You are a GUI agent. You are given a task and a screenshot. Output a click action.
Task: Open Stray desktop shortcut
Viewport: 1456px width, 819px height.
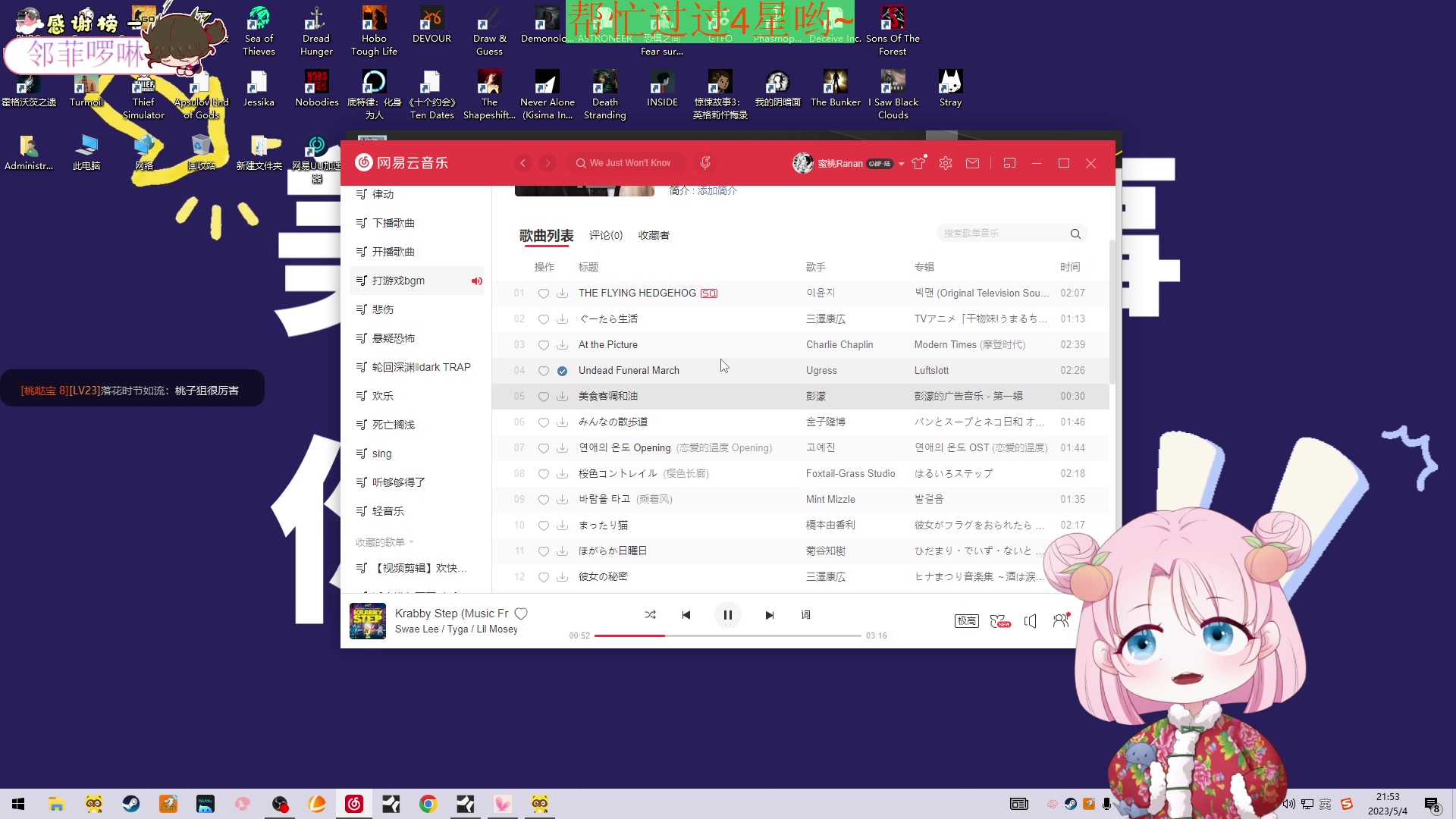point(950,89)
